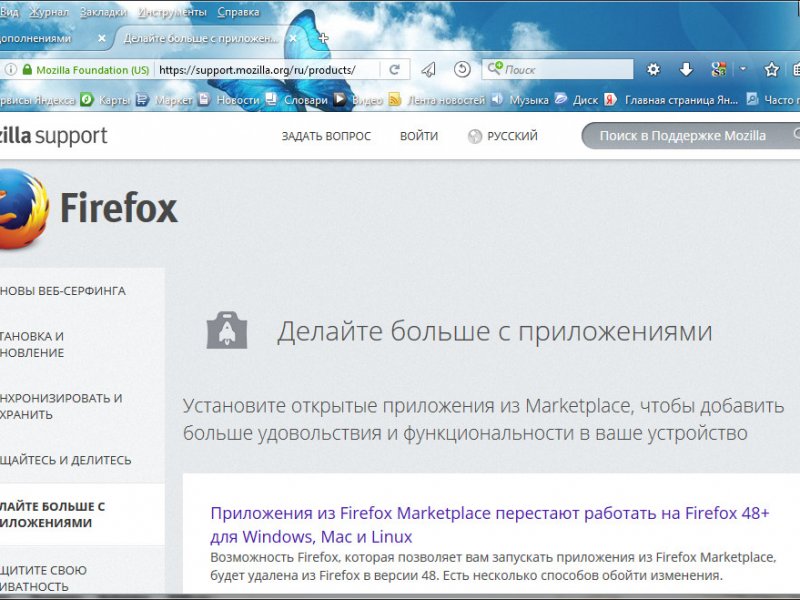Click the marketplace bag rocket icon

[227, 330]
